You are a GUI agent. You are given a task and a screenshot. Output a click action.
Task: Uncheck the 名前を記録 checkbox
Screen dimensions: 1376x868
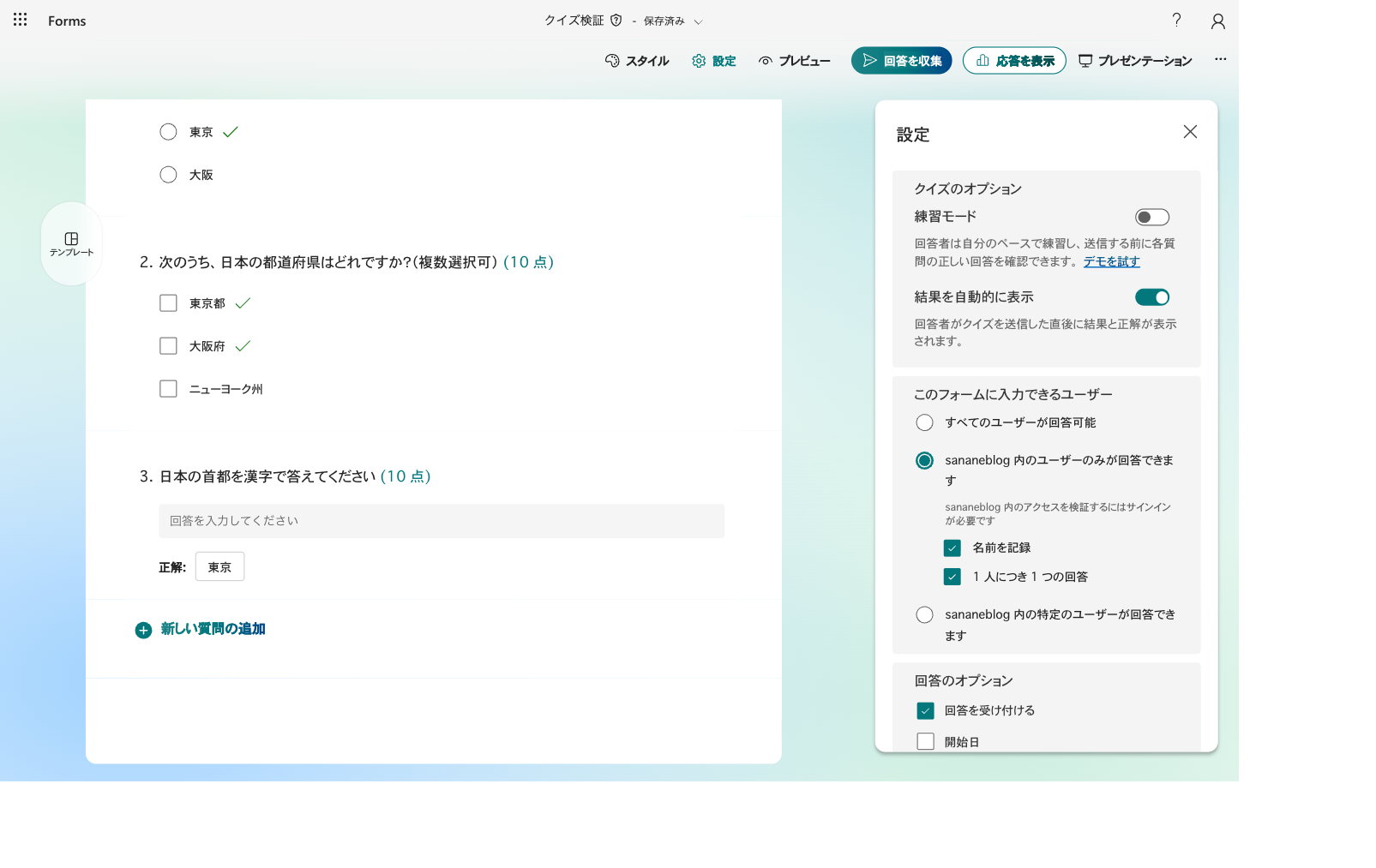pos(952,548)
